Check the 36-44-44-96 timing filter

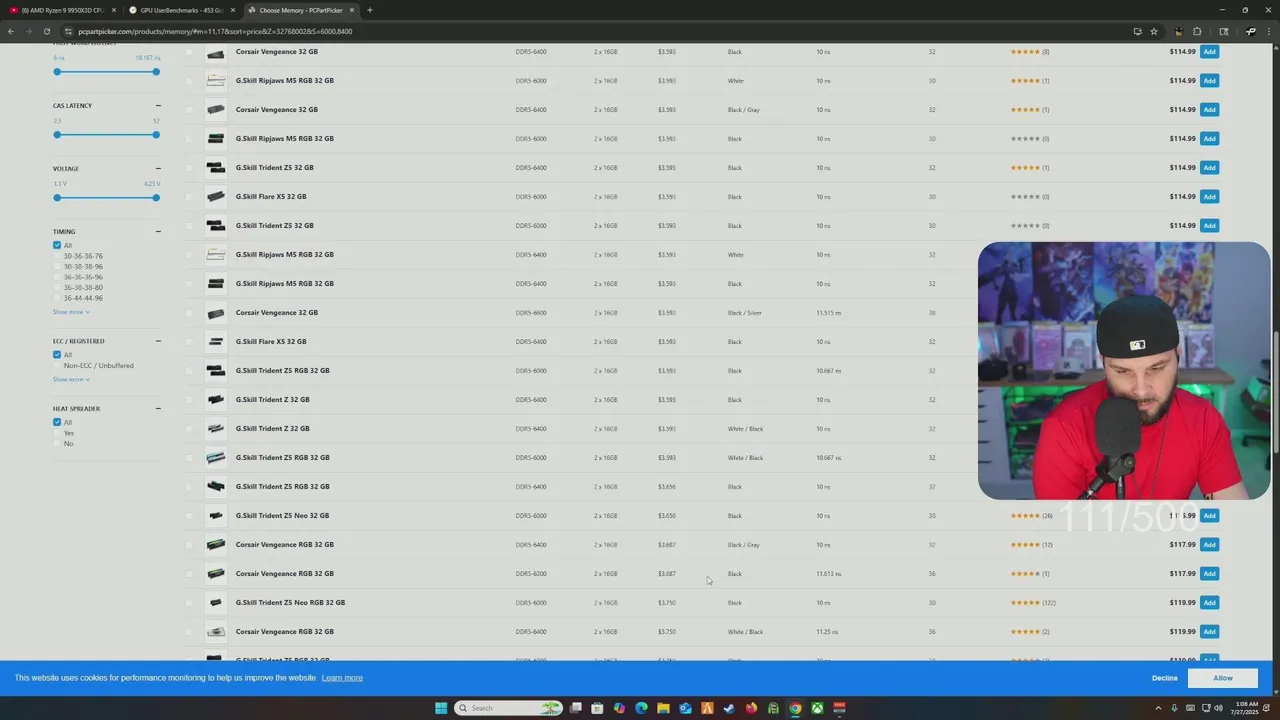click(57, 298)
